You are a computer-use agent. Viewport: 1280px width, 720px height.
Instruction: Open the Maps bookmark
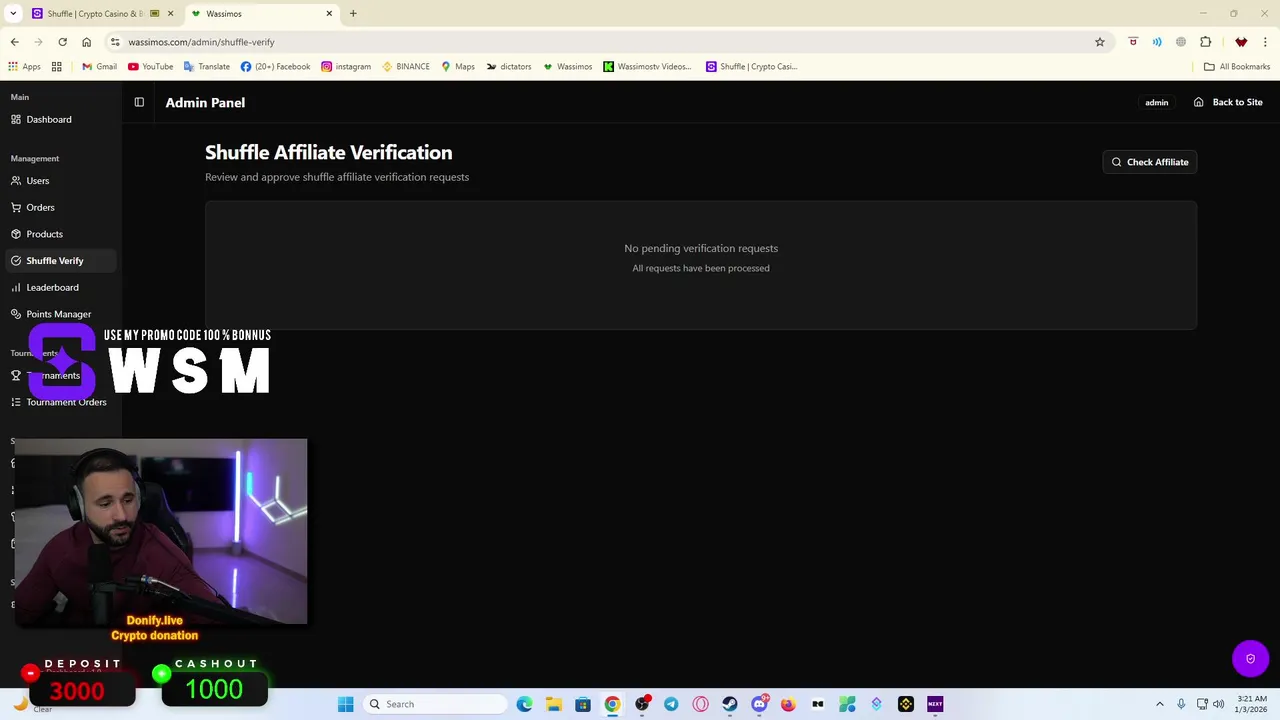tap(457, 67)
